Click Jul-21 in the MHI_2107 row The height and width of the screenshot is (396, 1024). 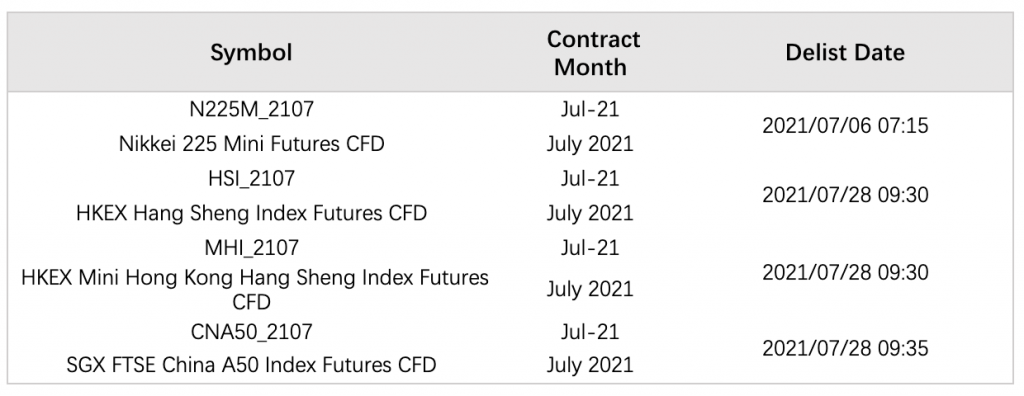pos(590,248)
